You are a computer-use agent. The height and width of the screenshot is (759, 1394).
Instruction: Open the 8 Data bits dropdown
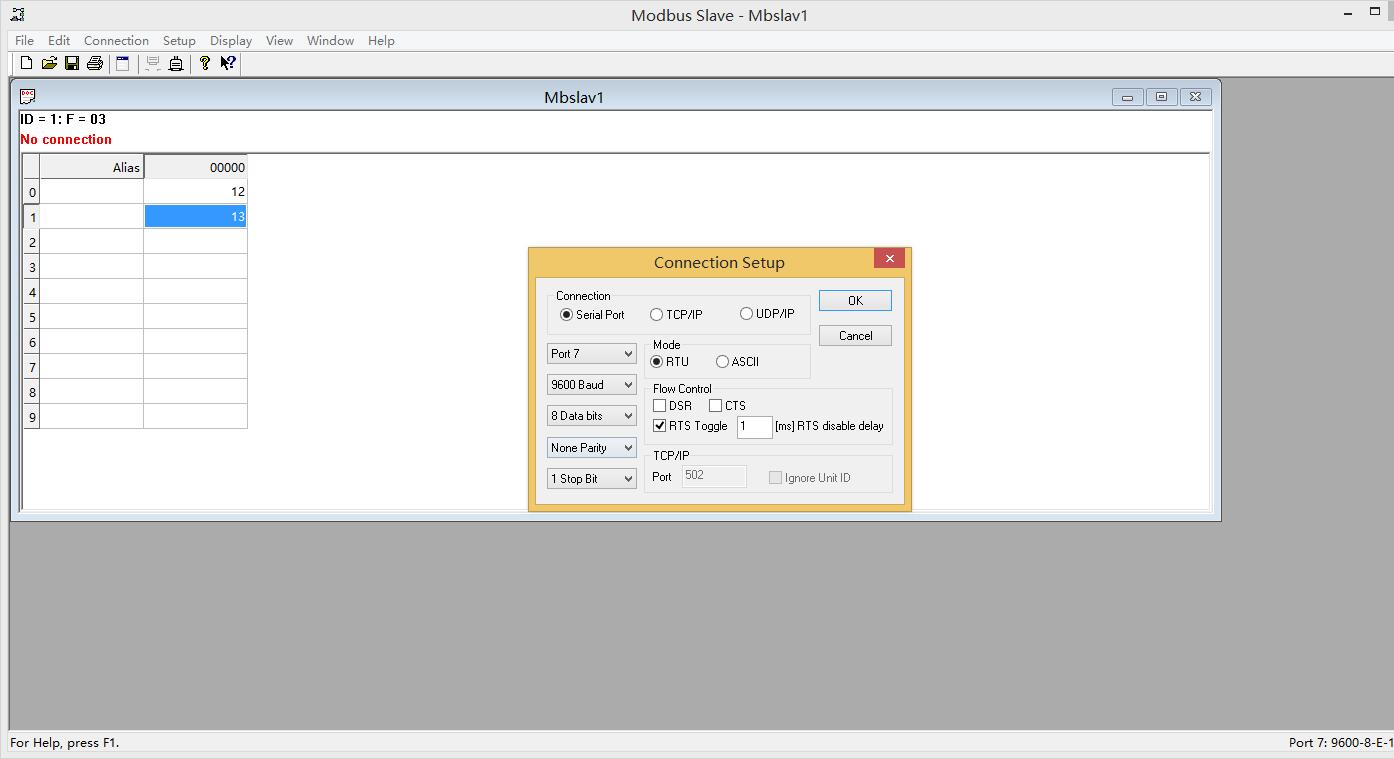(592, 416)
